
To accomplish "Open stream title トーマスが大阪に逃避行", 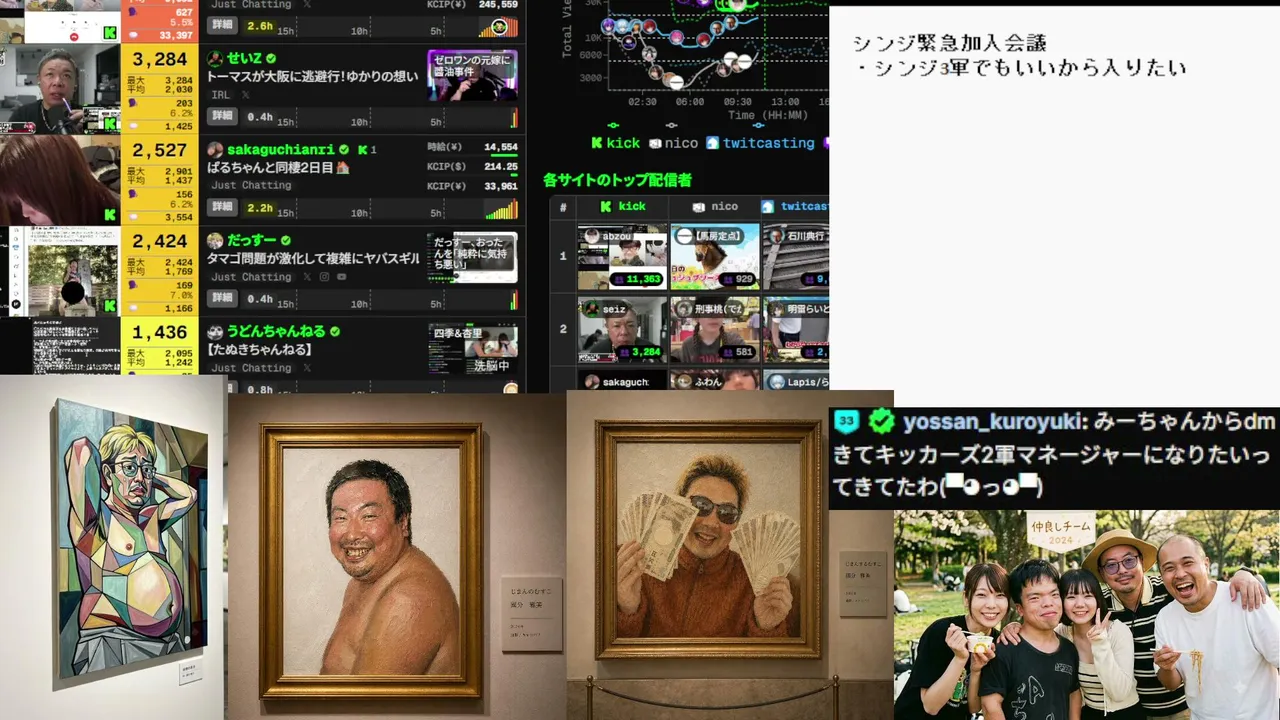I will coord(313,76).
